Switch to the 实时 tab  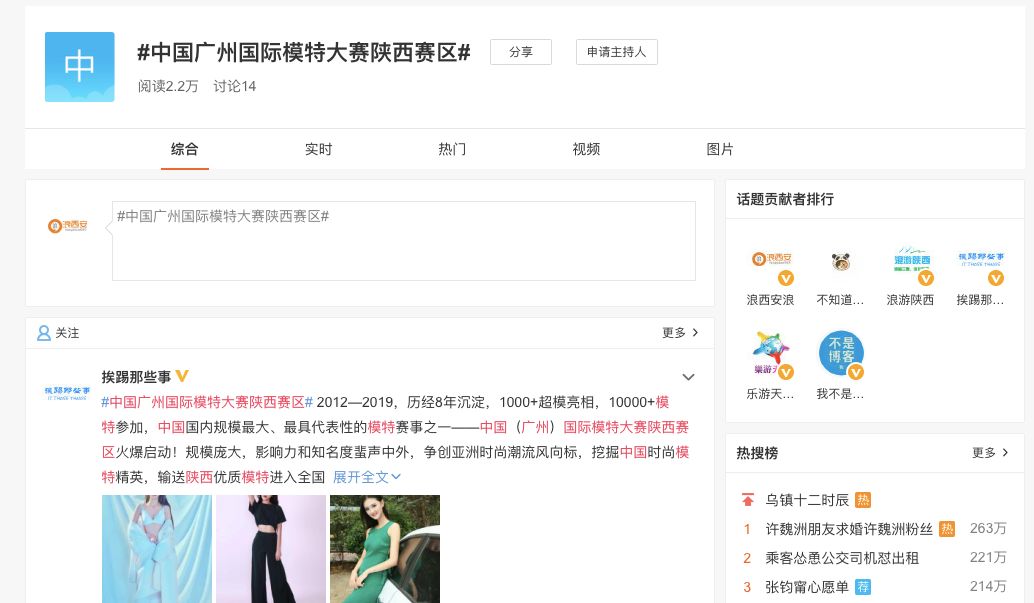319,149
